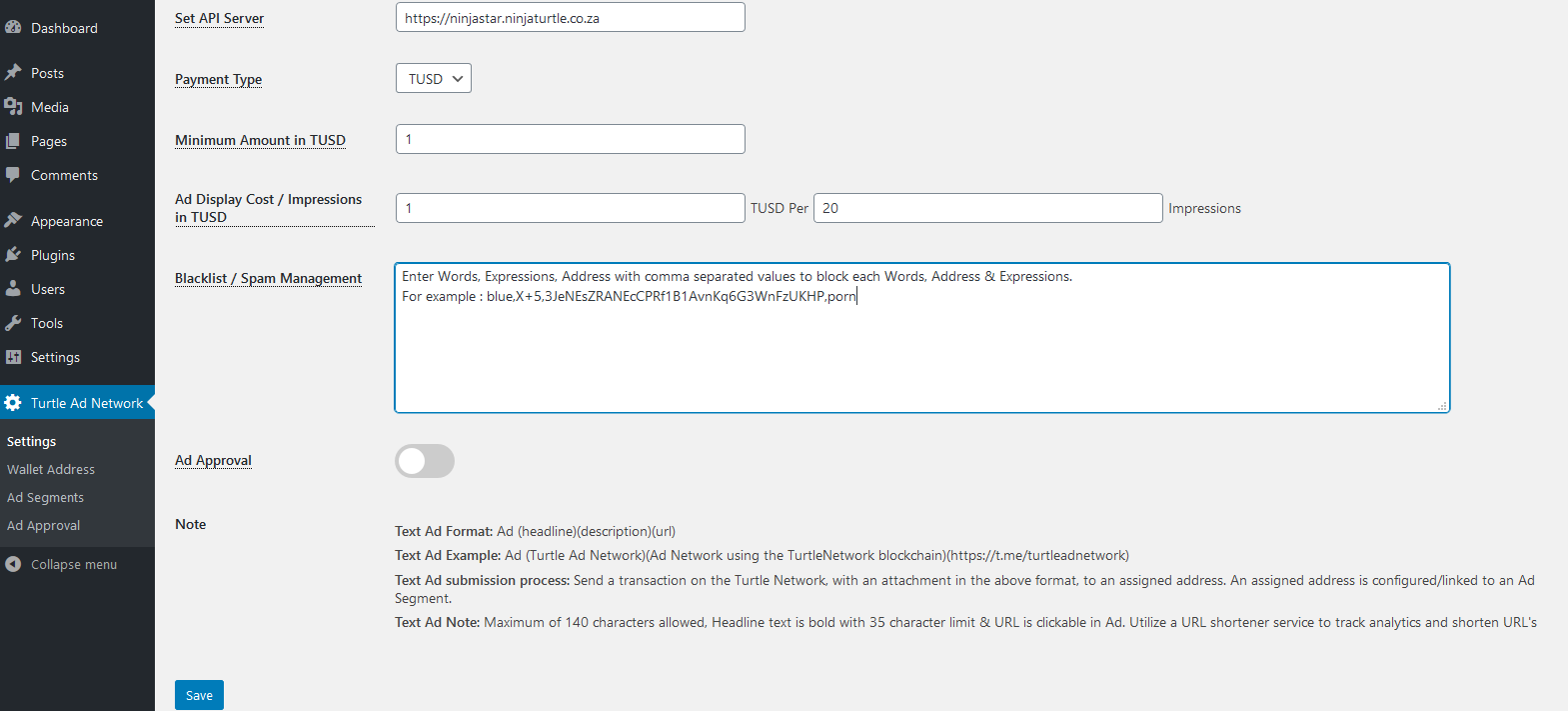Image resolution: width=1568 pixels, height=711 pixels.
Task: Click the Tools wrench icon
Action: click(x=13, y=323)
